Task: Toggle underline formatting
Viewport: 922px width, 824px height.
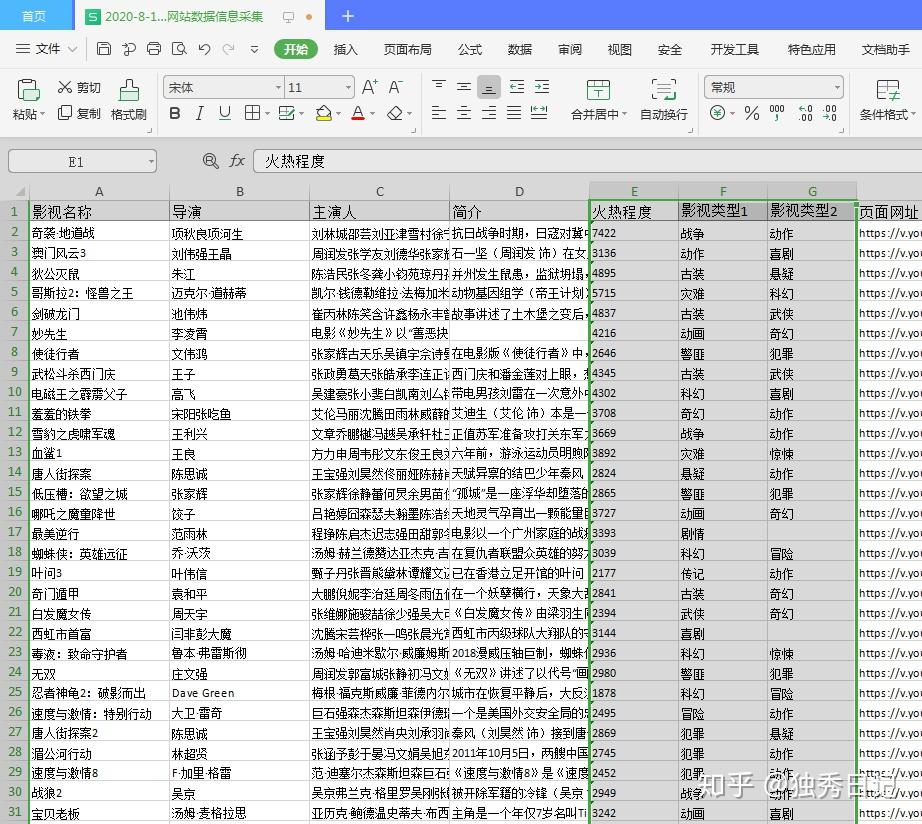Action: 224,114
